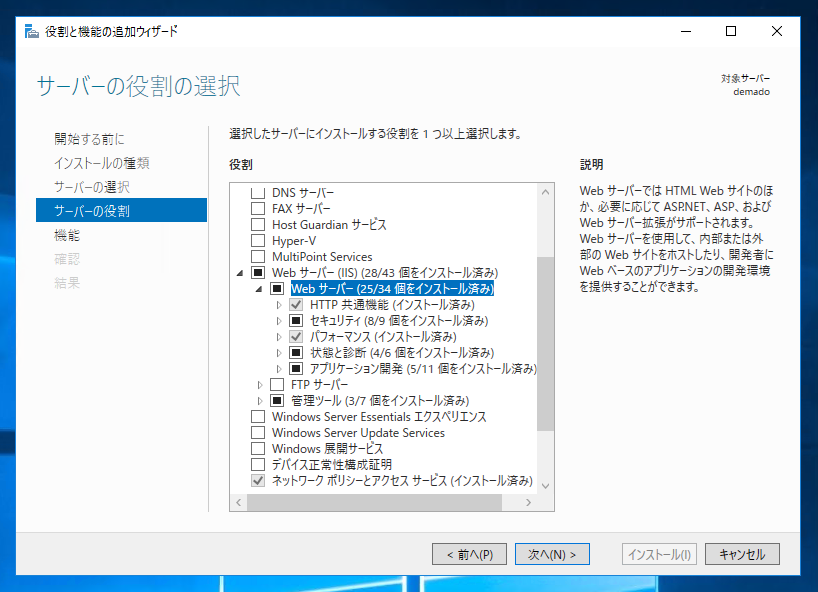Select Web サーバー (25/34 個をインストール済み) row
The width and height of the screenshot is (818, 592).
pos(392,289)
